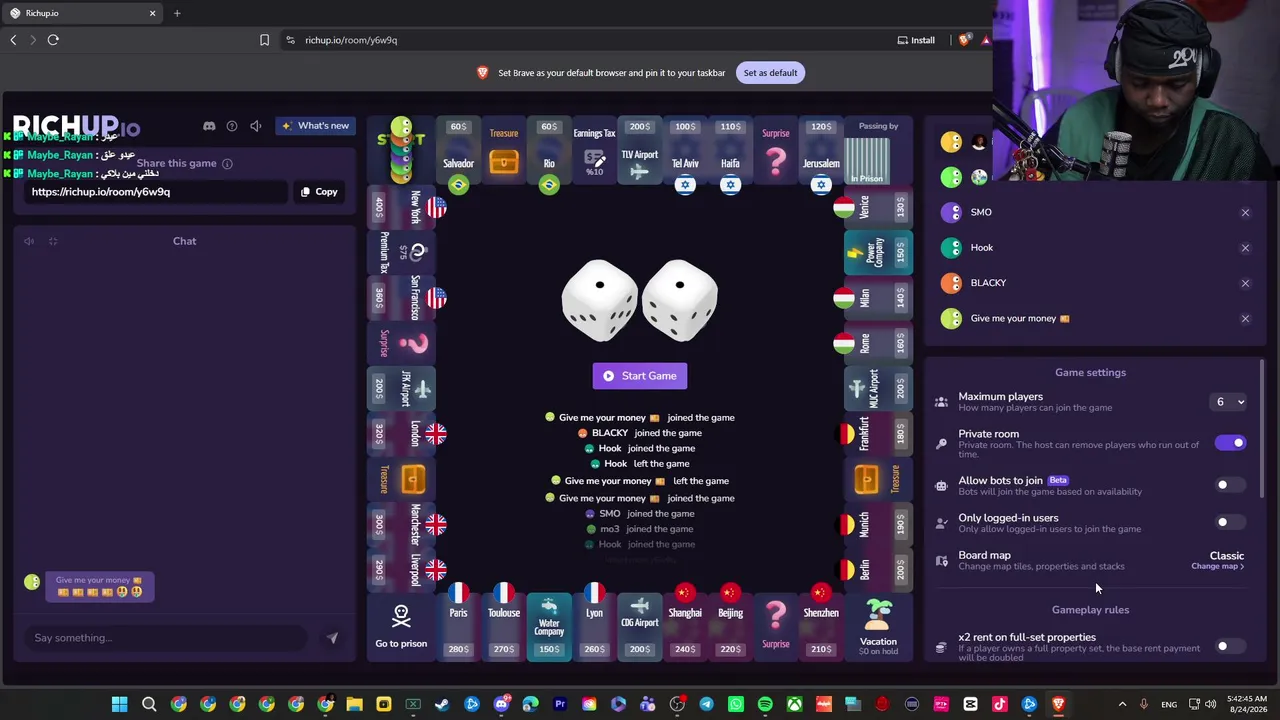This screenshot has width=1280, height=720.
Task: Kick the Give me your money player
Action: click(1245, 319)
